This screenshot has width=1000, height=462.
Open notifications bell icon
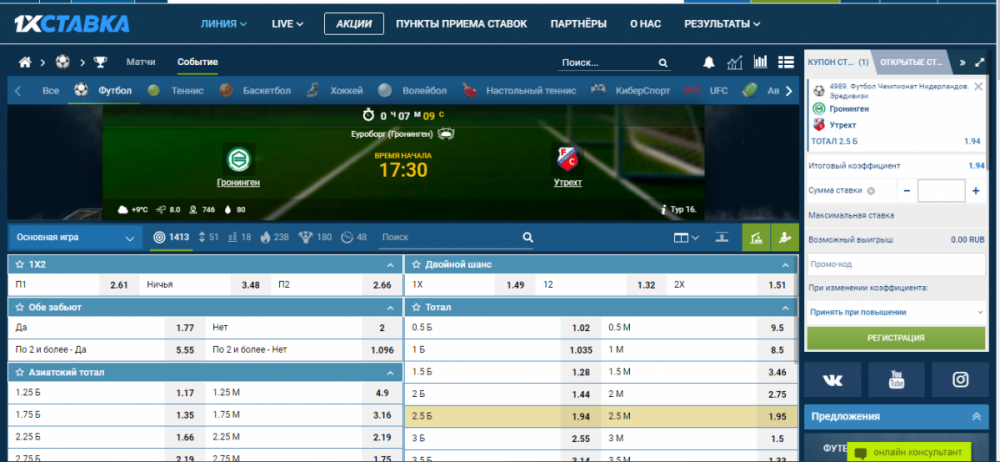coord(709,62)
